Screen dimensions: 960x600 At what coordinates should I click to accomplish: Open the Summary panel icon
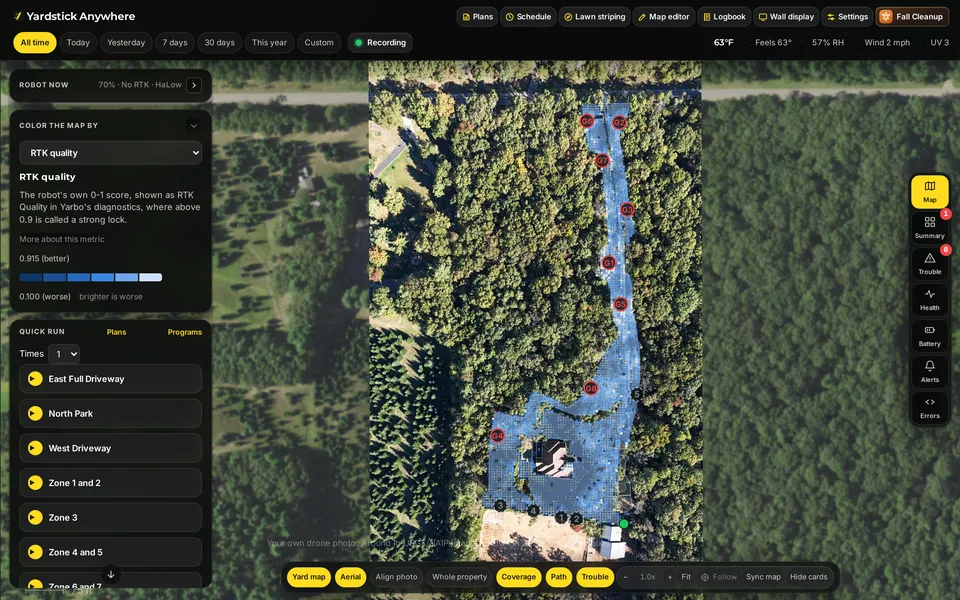coord(929,227)
